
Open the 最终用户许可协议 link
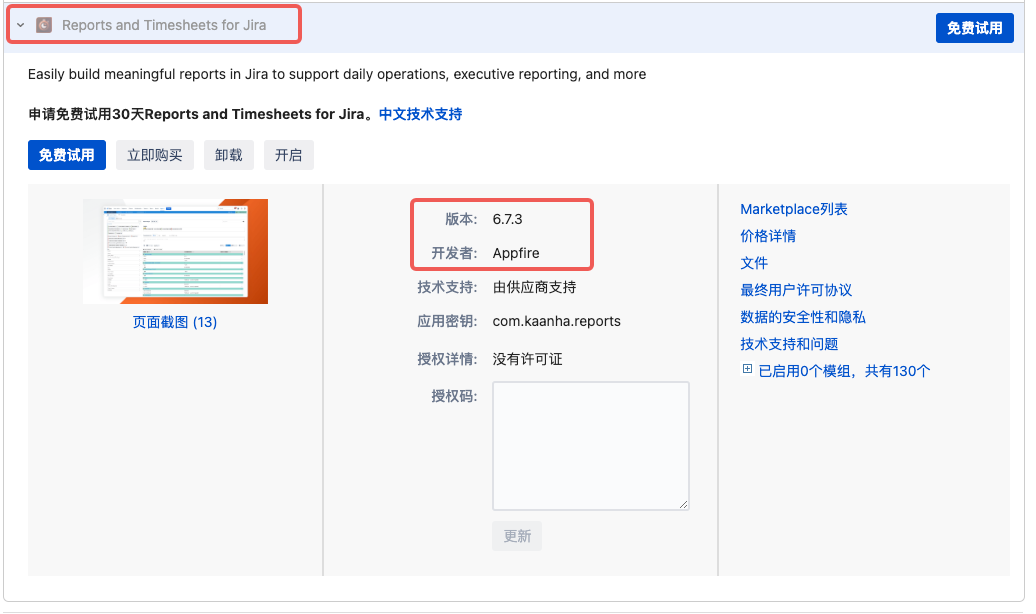[x=796, y=290]
